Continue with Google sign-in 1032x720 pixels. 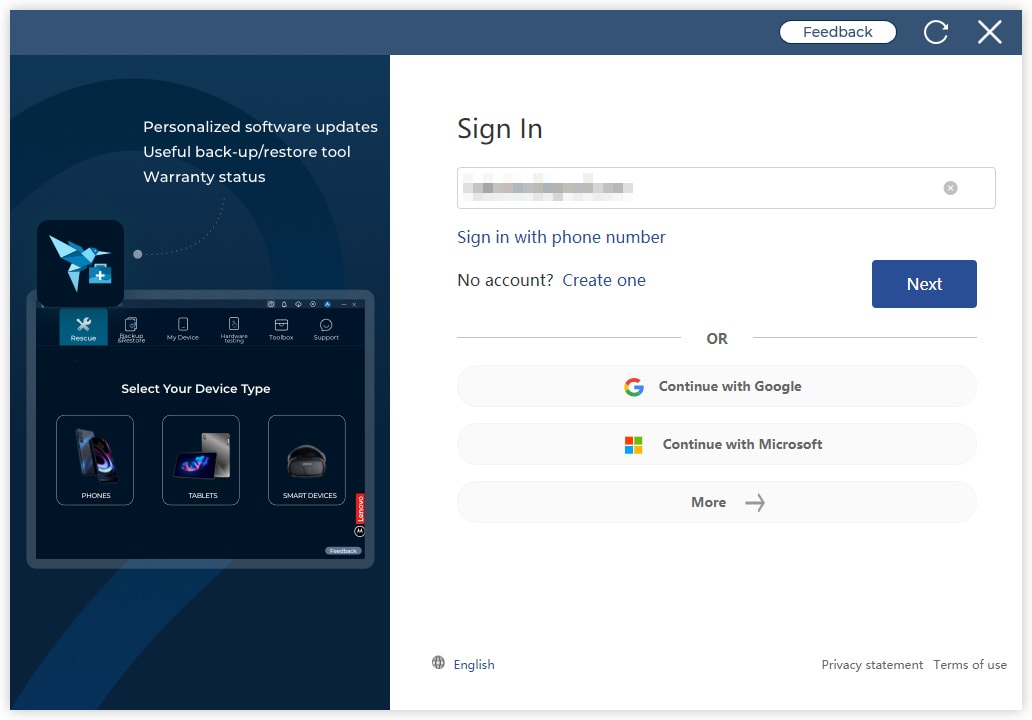pos(716,386)
